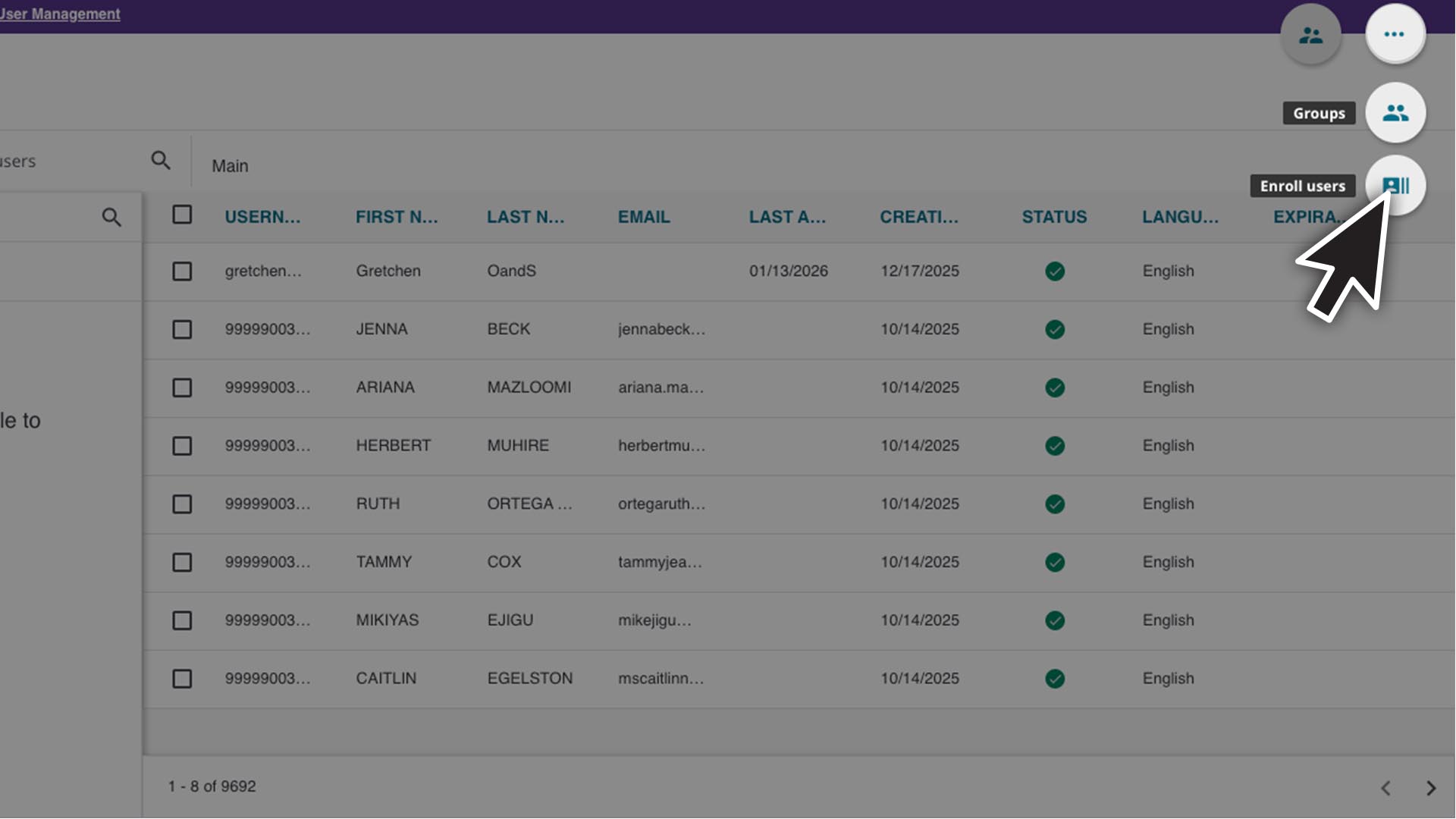Select the Main branch label
Viewport: 1456px width, 819px height.
[x=230, y=166]
